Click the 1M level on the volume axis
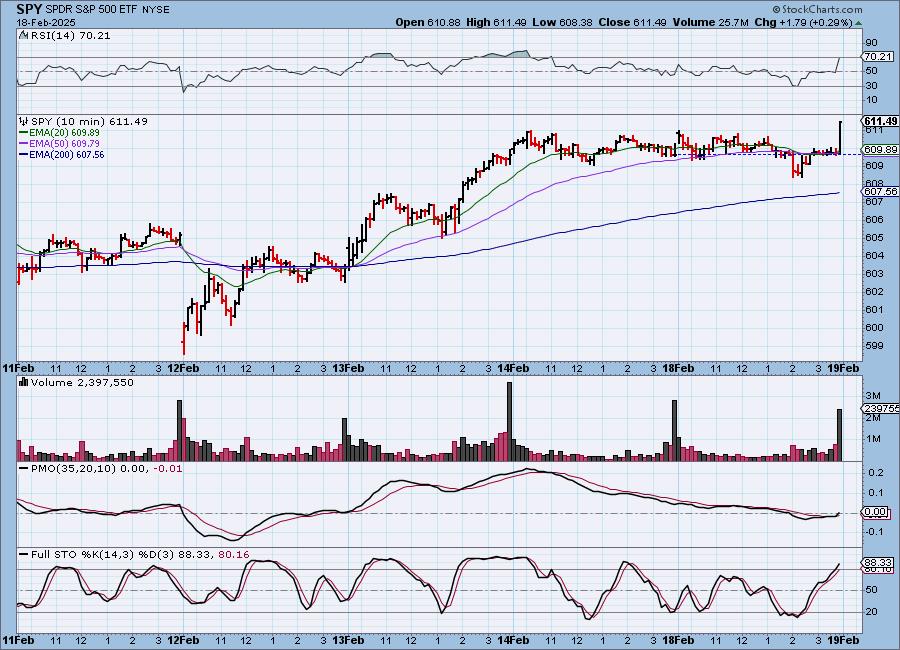 (873, 439)
